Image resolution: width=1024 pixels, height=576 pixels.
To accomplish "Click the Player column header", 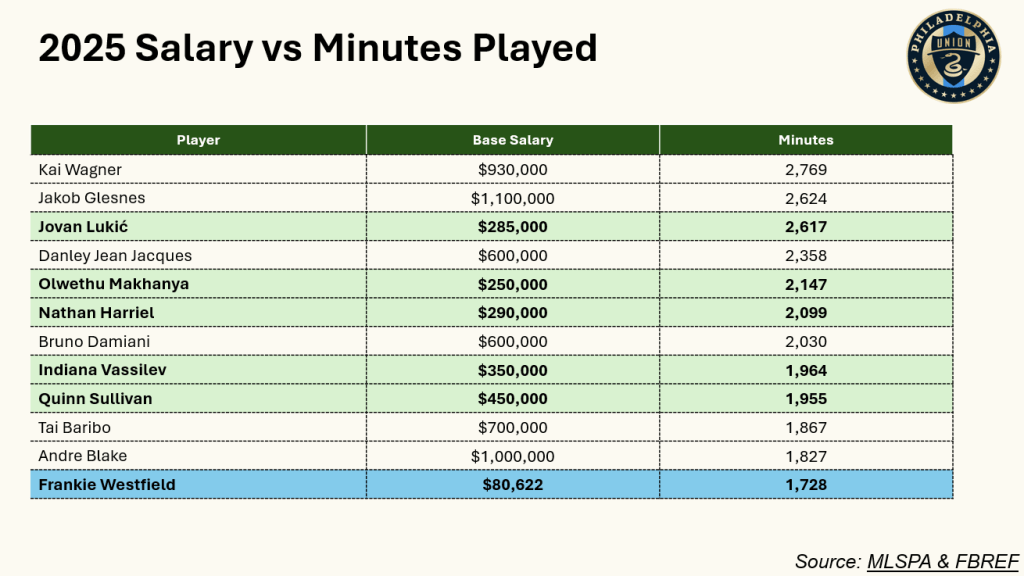I will (198, 140).
